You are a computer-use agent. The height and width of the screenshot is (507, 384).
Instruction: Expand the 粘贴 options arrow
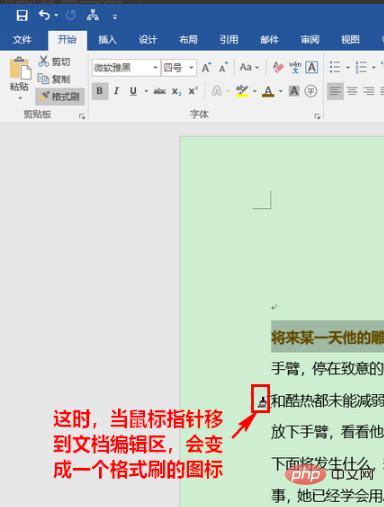tap(20, 98)
